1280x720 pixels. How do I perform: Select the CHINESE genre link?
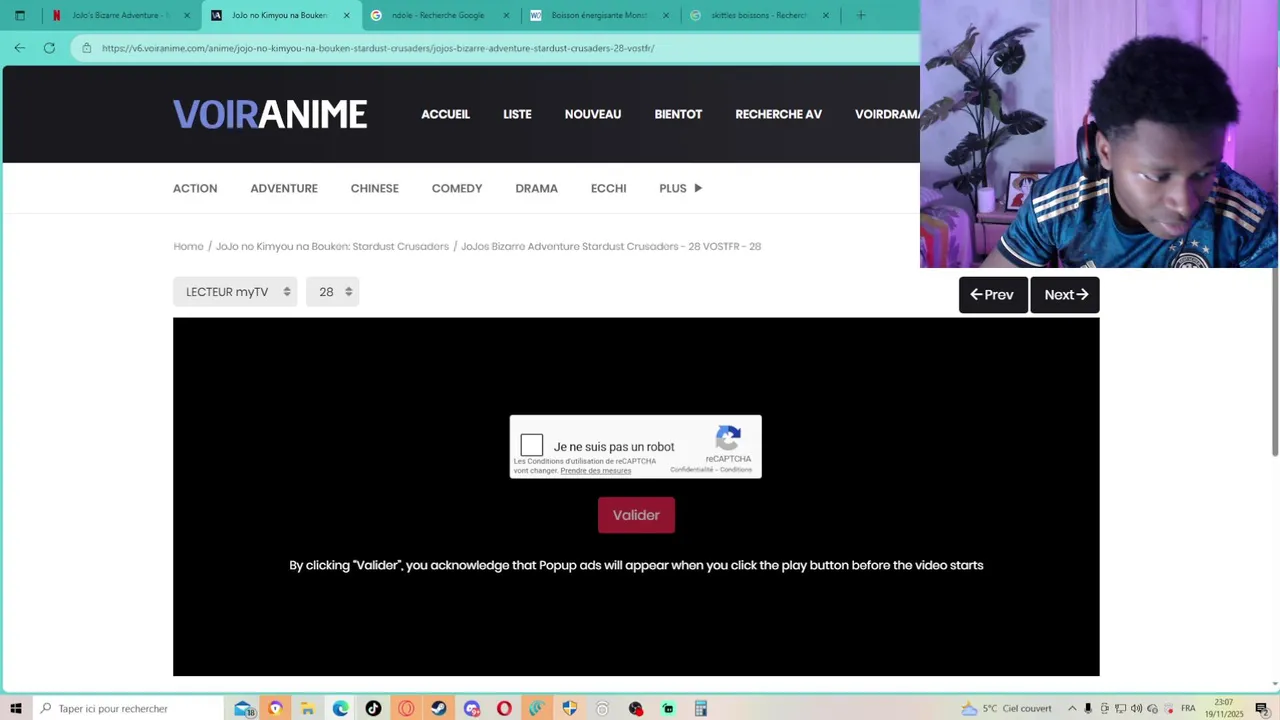pyautogui.click(x=374, y=188)
